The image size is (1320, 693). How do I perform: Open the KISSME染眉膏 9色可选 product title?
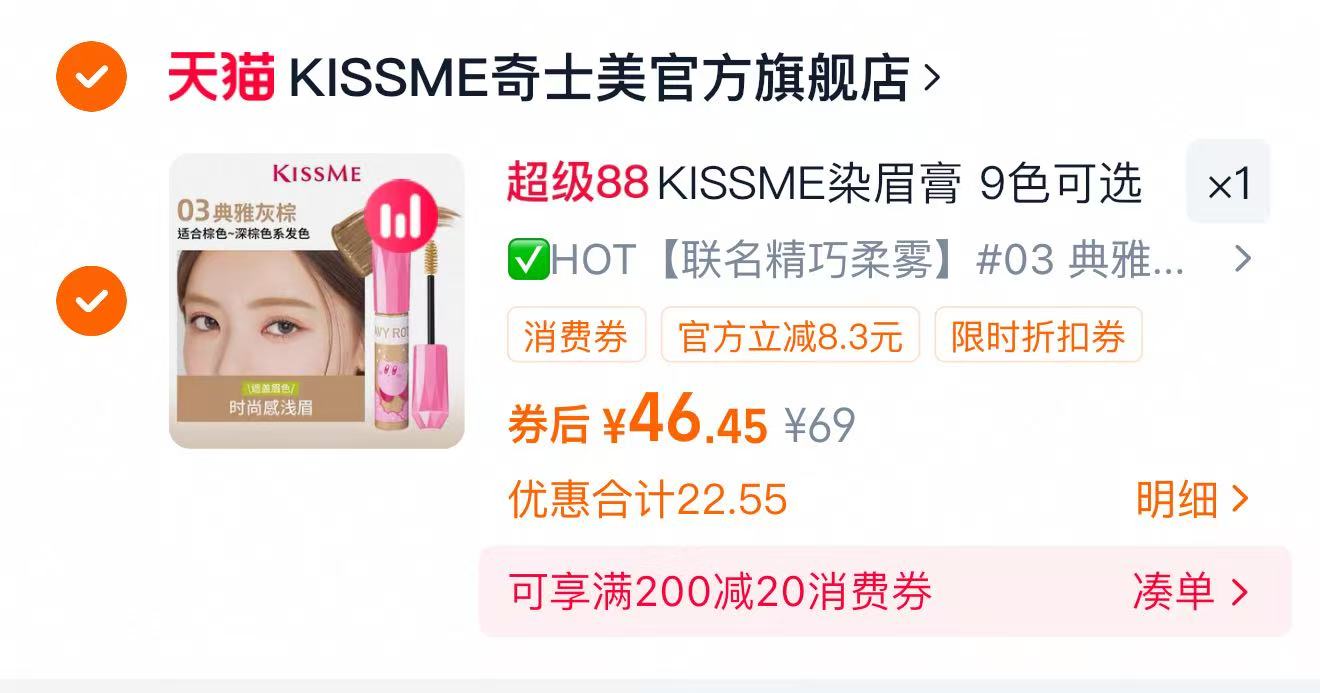pos(899,184)
